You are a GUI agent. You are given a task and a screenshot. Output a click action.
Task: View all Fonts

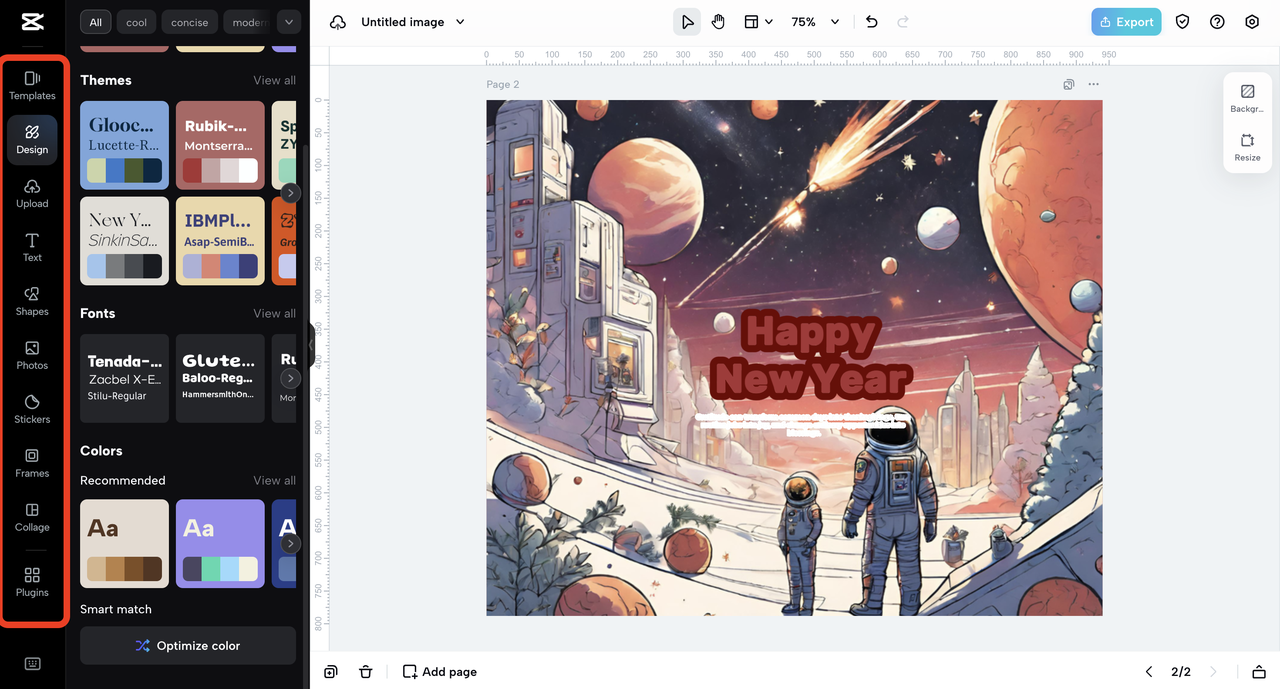tap(274, 313)
